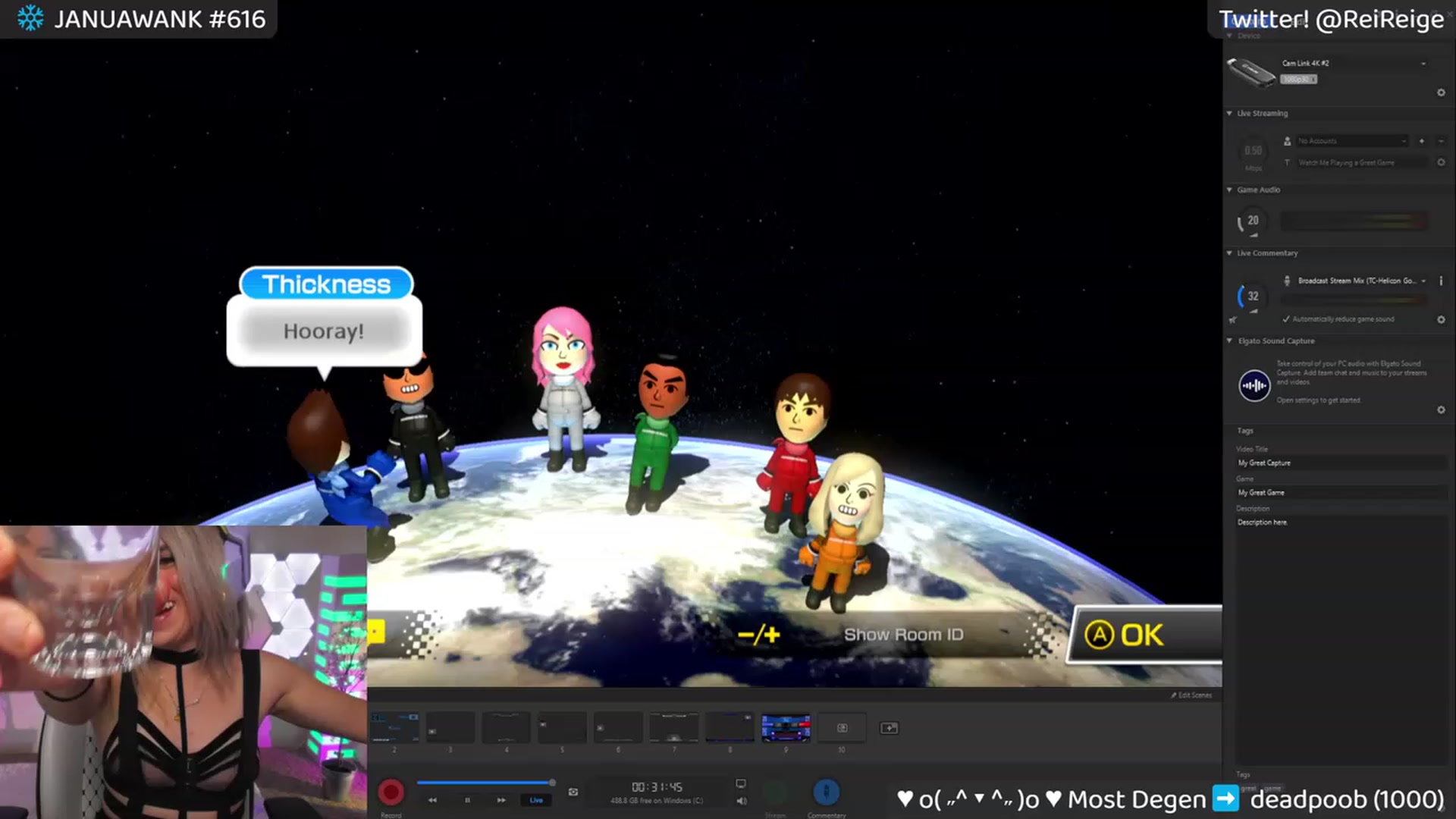Mute output with the speaker icon
This screenshot has width=1456, height=819.
[x=741, y=801]
